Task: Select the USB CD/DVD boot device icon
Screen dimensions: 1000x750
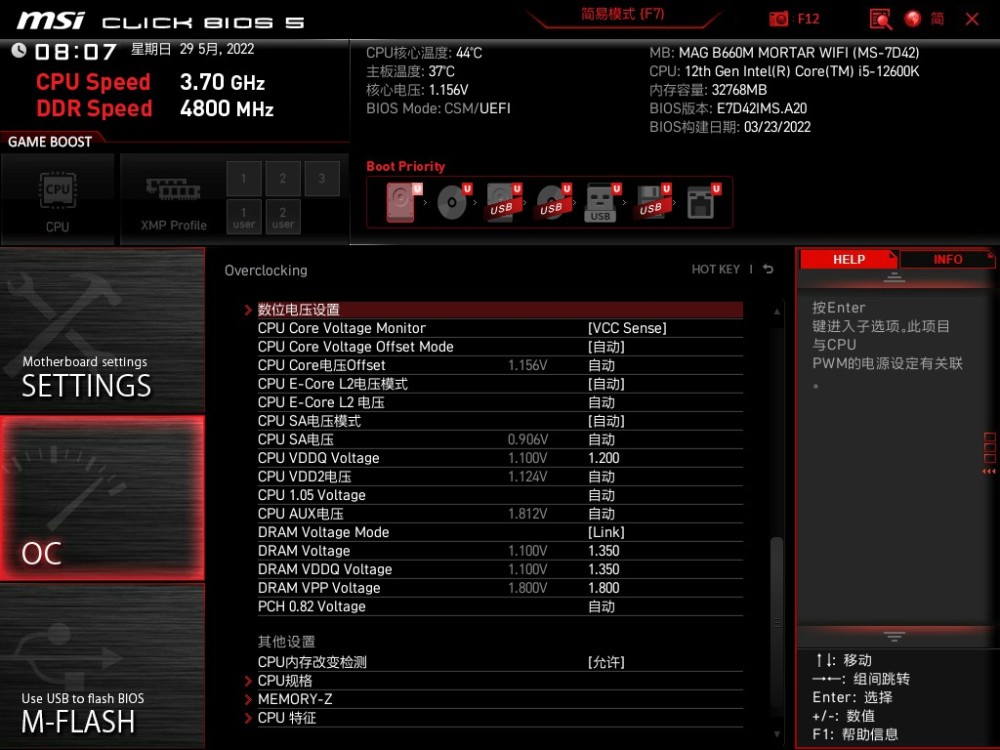Action: [x=553, y=202]
